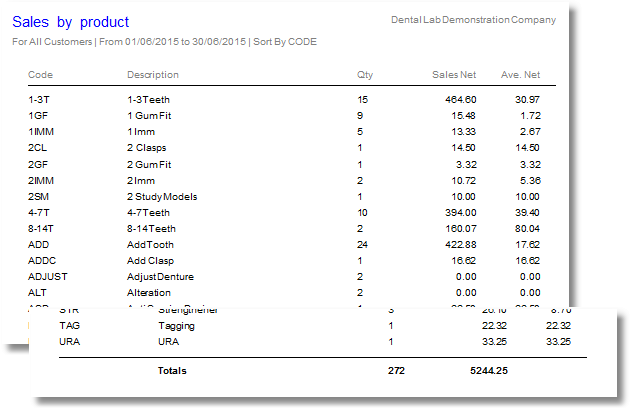Select code cell 'ALT'
Image resolution: width=631 pixels, height=415 pixels.
[37, 293]
